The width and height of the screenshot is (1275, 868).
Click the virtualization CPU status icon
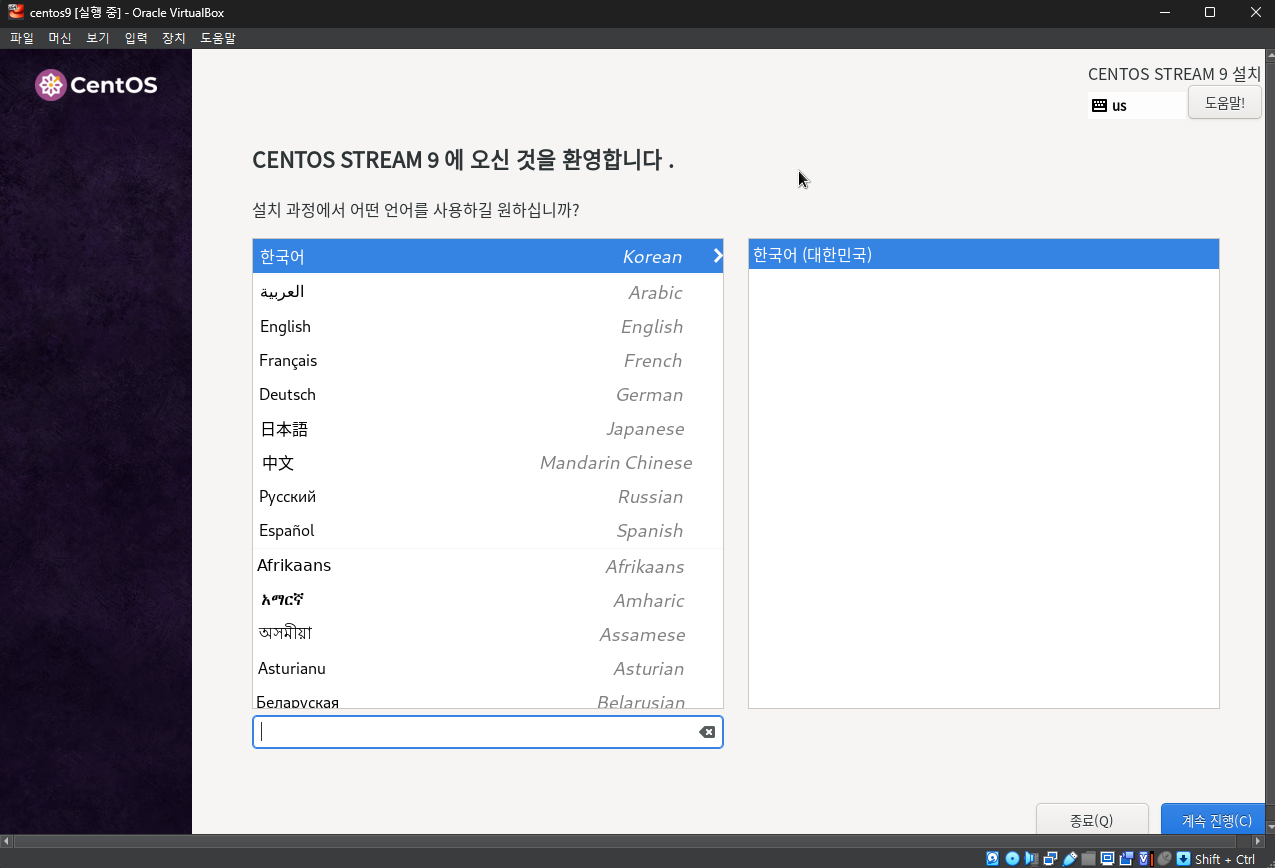point(1145,858)
